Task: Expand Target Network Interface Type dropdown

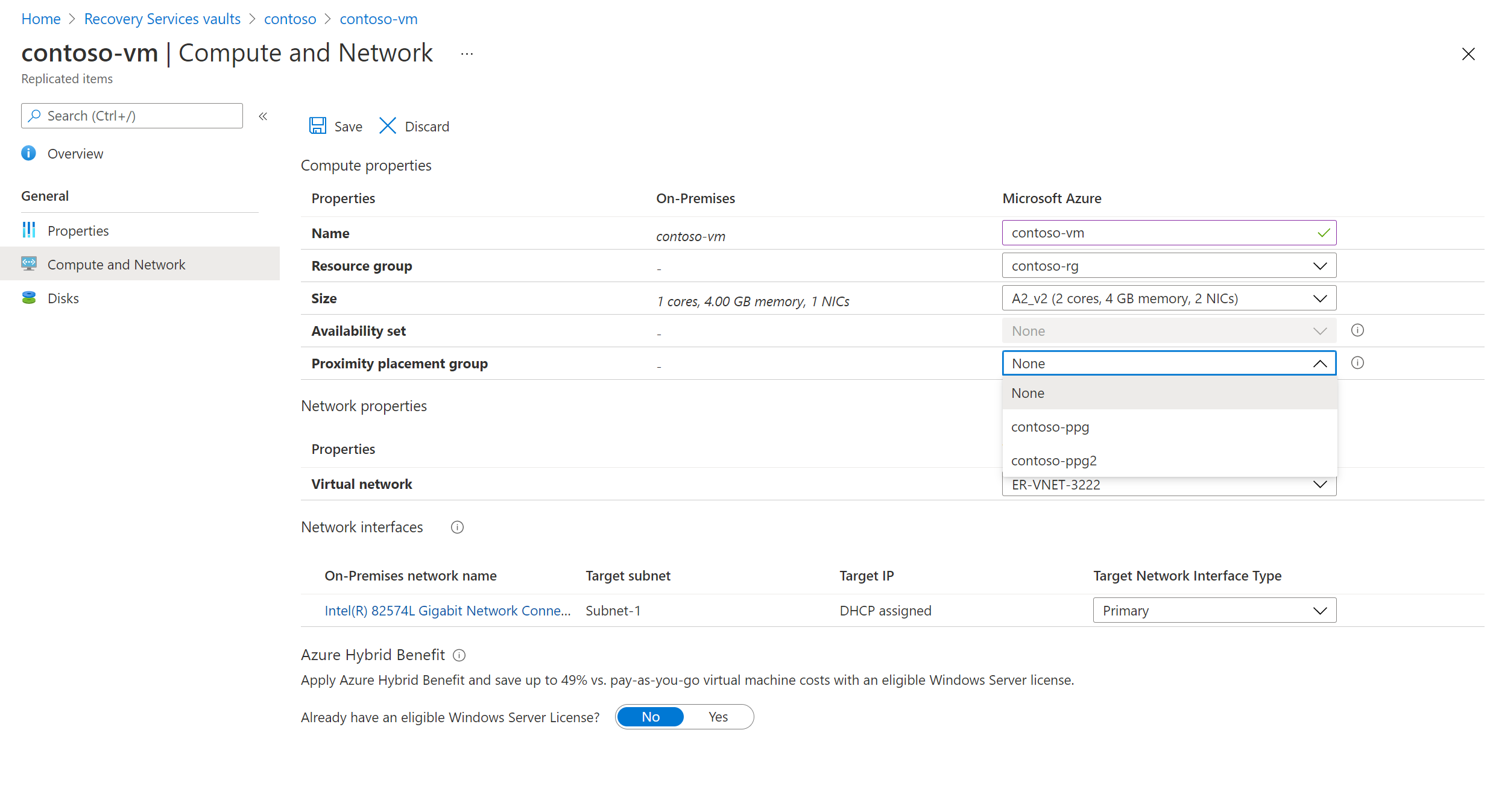Action: click(x=1214, y=611)
